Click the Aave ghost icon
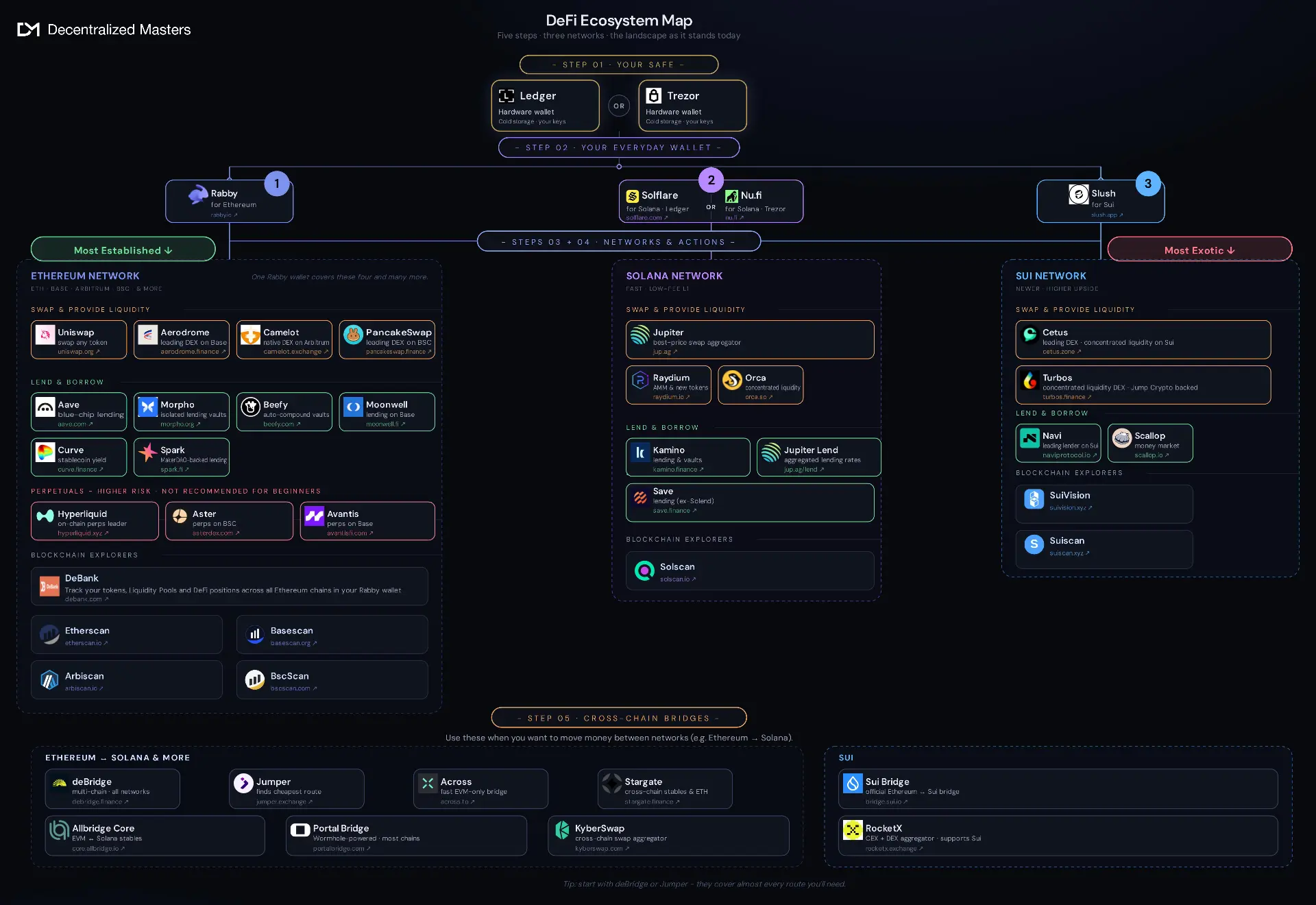Screen dimensions: 1316x905 pos(45,407)
